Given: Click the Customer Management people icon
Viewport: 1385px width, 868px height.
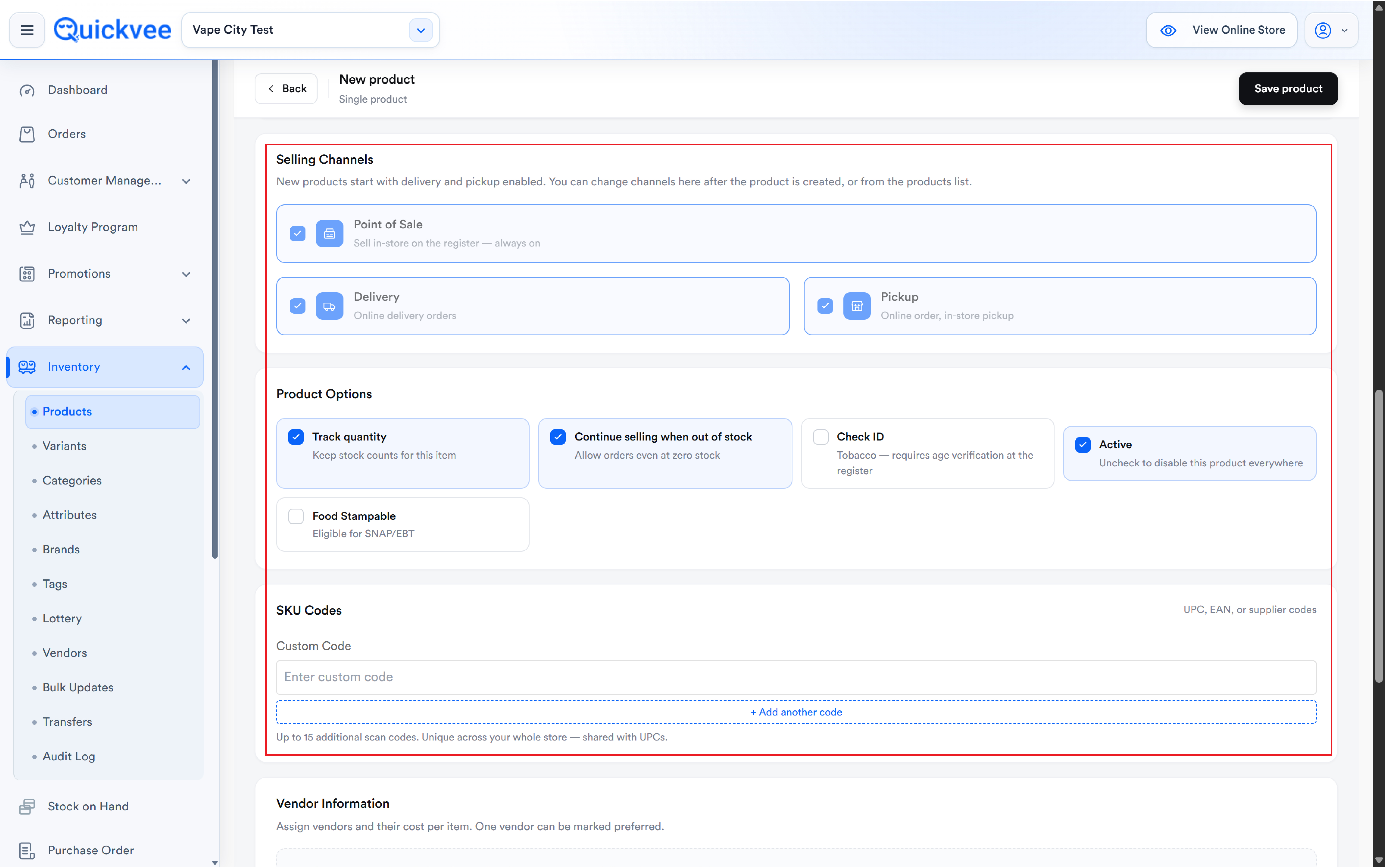Looking at the screenshot, I should [x=27, y=181].
